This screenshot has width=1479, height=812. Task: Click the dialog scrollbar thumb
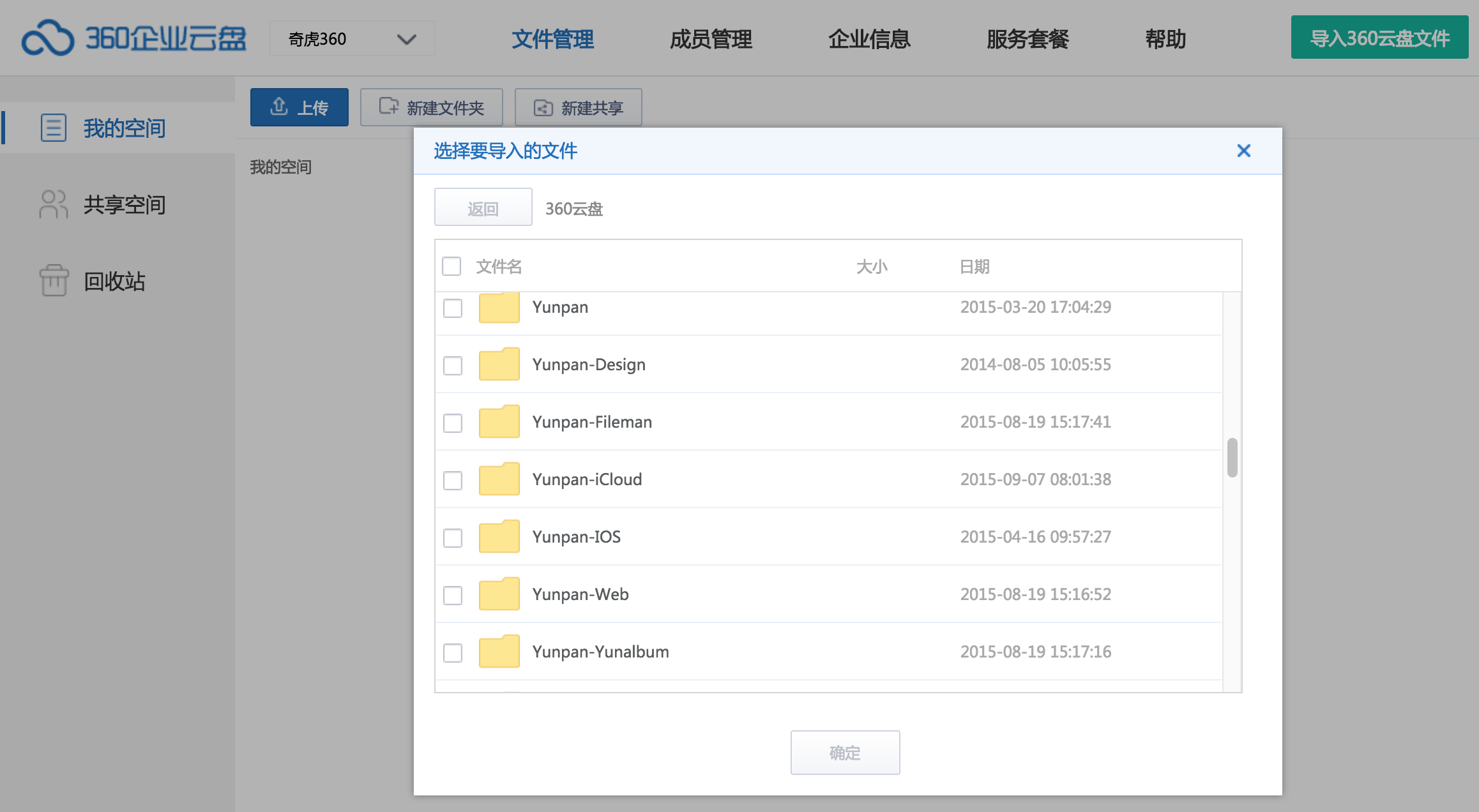(x=1232, y=458)
